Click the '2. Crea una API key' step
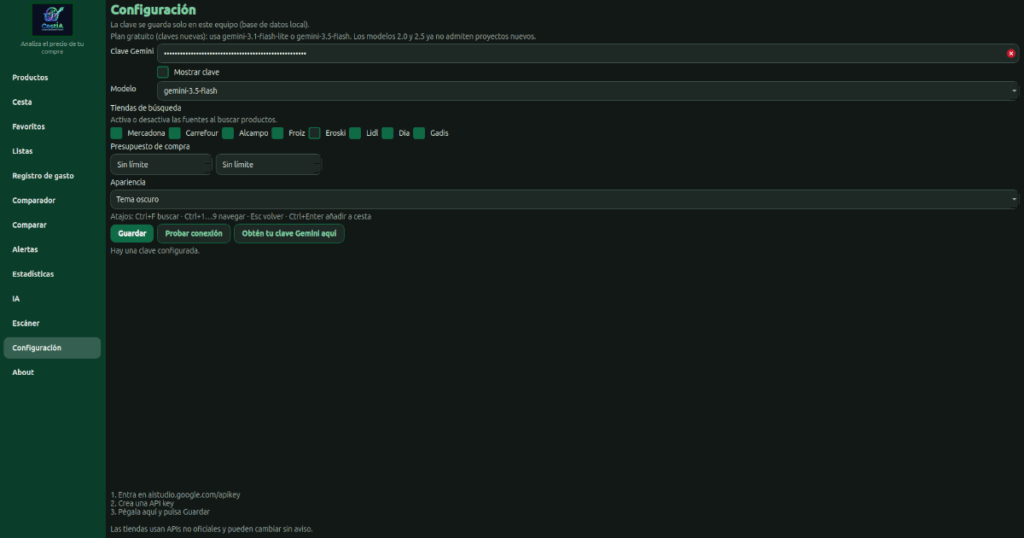1024x538 pixels. click(142, 503)
